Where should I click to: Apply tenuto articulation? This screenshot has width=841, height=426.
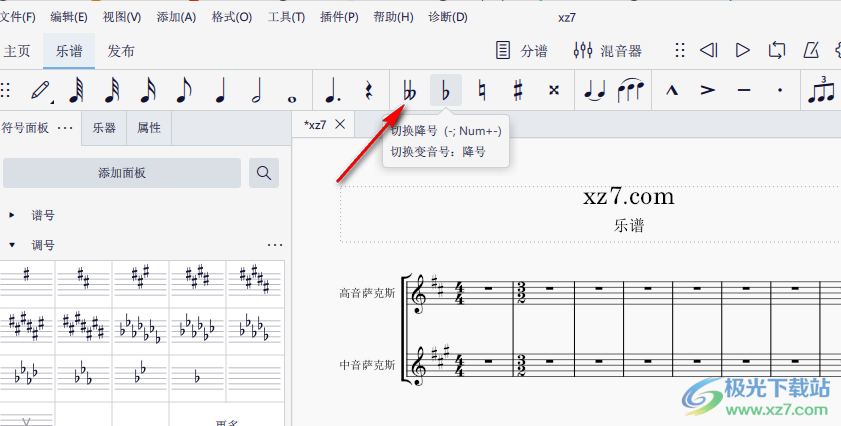coord(744,90)
